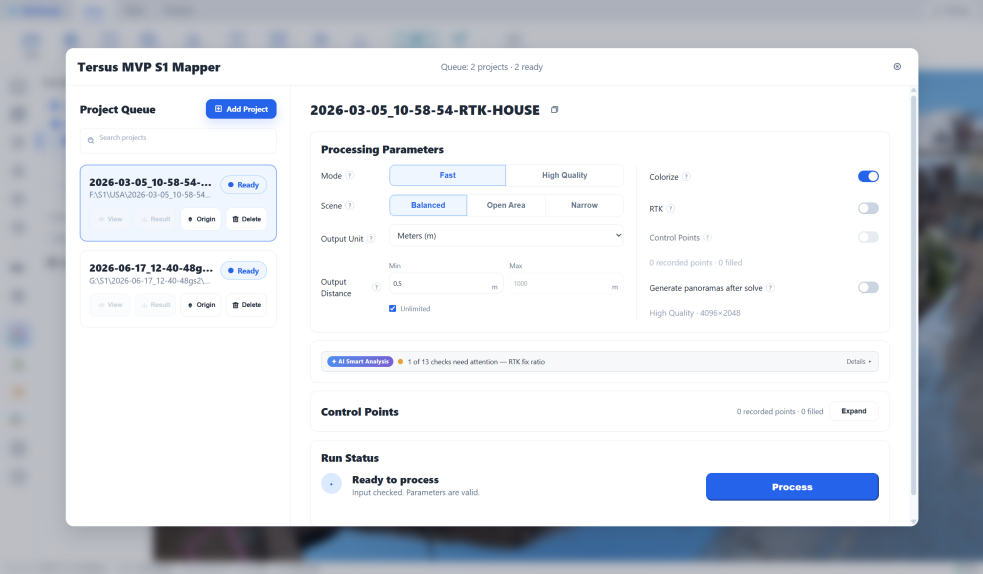
Task: Start the Process button
Action: (x=792, y=487)
